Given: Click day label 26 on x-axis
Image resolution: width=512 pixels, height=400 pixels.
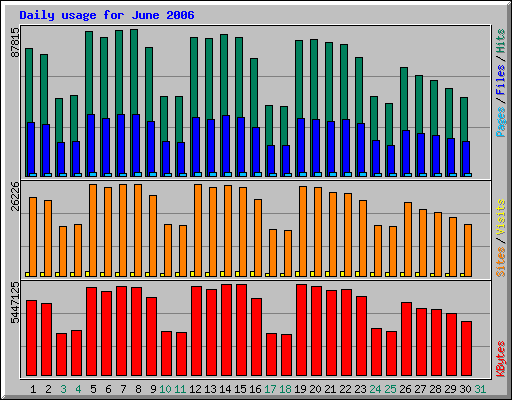Looking at the screenshot, I should coord(405,389).
